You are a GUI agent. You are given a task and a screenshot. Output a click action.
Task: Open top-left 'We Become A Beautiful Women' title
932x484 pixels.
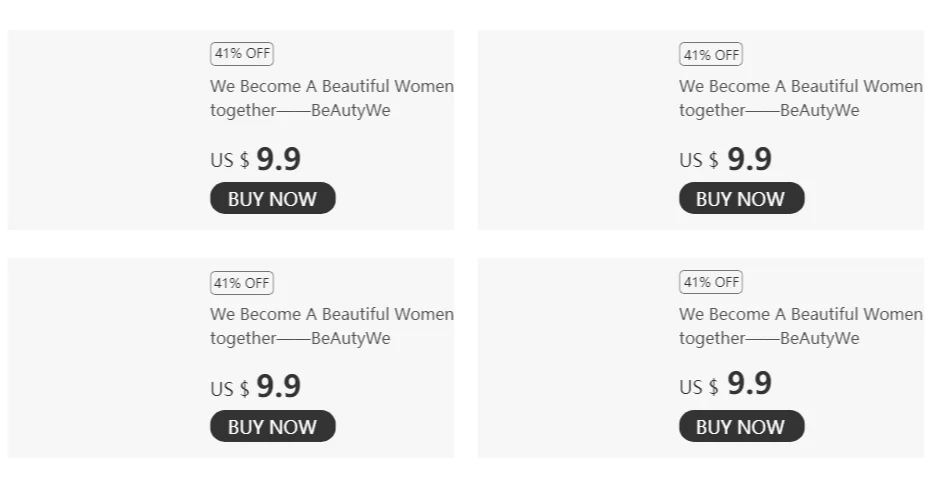pyautogui.click(x=331, y=86)
